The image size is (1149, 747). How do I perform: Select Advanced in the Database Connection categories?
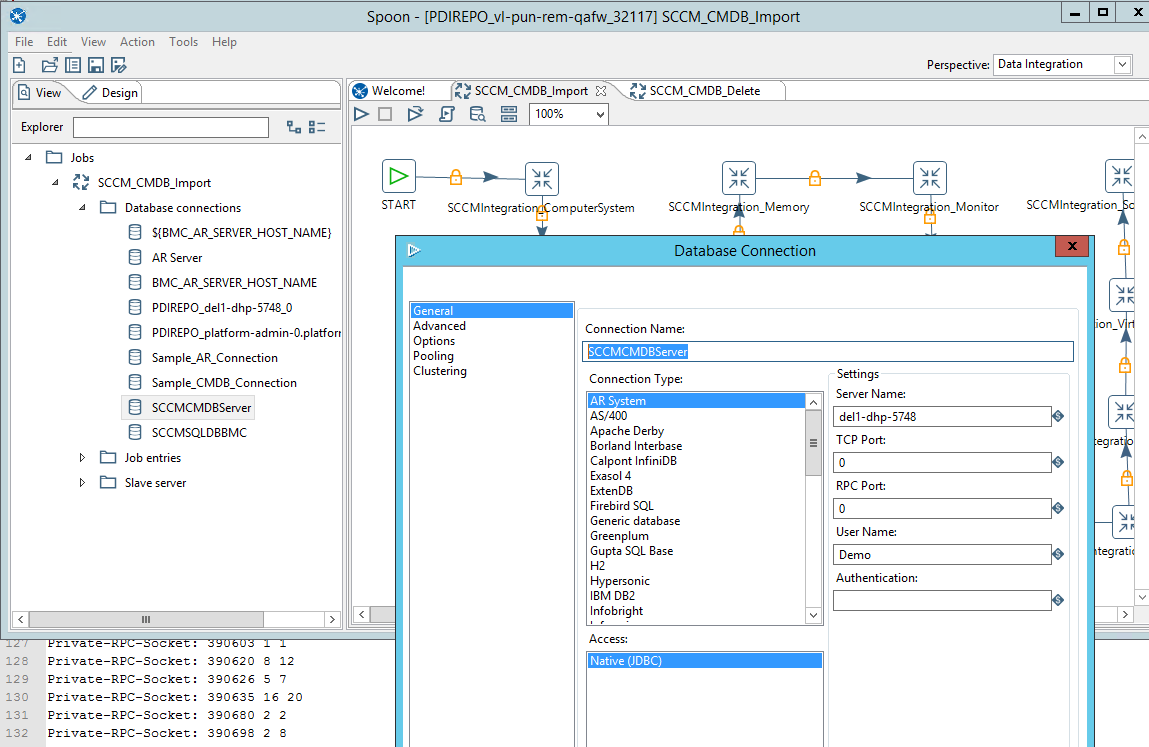(439, 326)
